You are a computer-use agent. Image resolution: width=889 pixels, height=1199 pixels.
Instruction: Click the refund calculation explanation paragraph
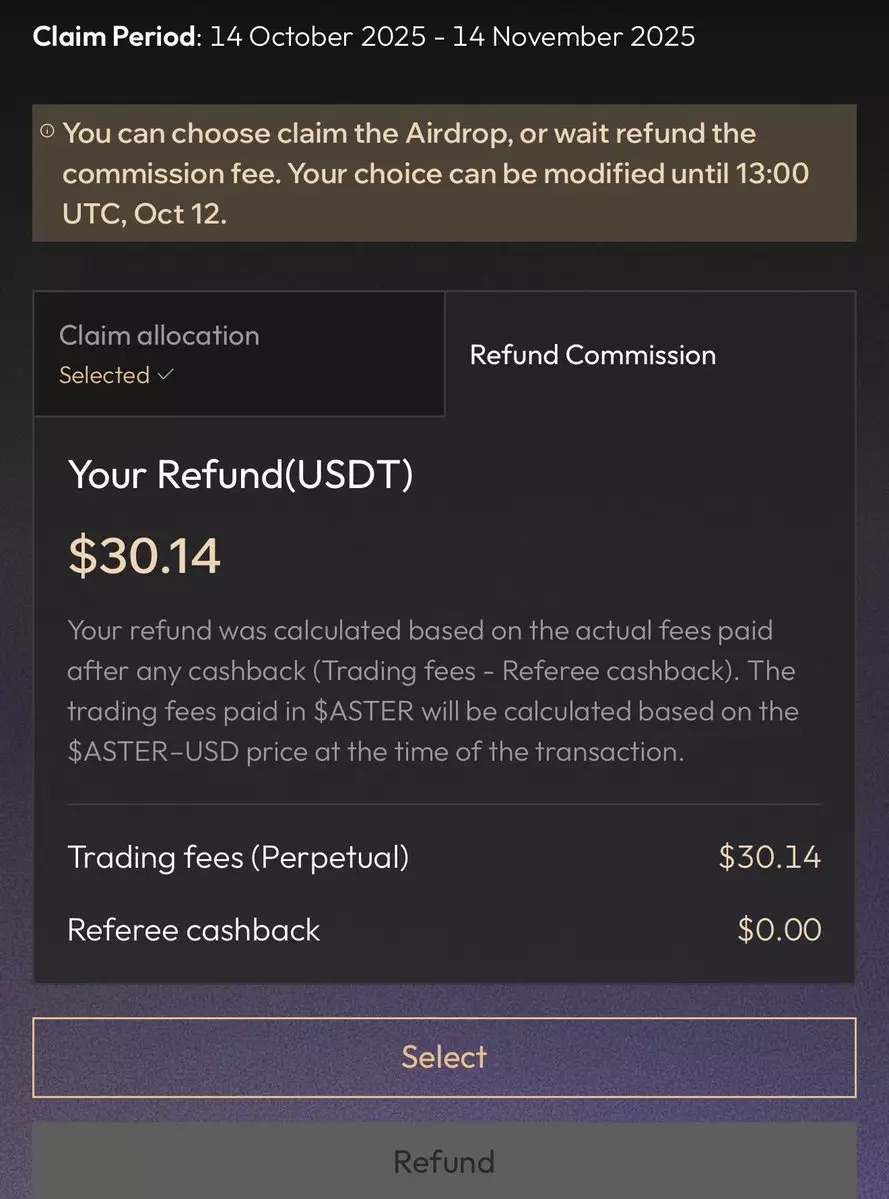coord(432,691)
